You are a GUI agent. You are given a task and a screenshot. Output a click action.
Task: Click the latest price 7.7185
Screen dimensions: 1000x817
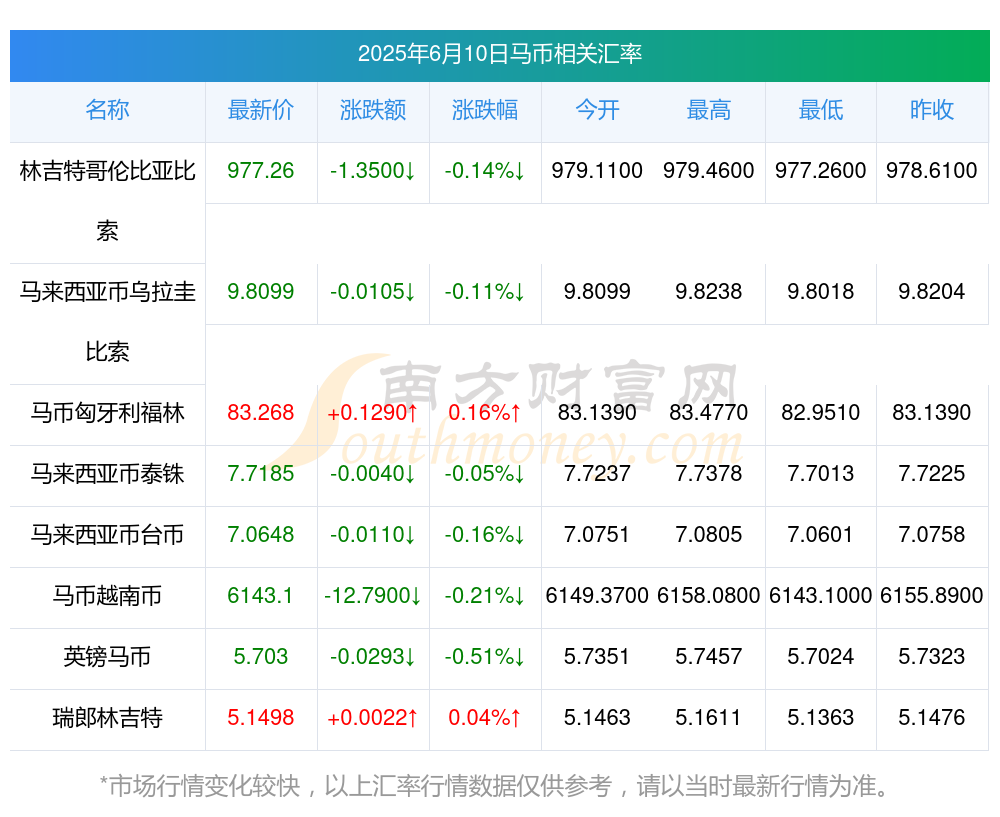(x=261, y=474)
